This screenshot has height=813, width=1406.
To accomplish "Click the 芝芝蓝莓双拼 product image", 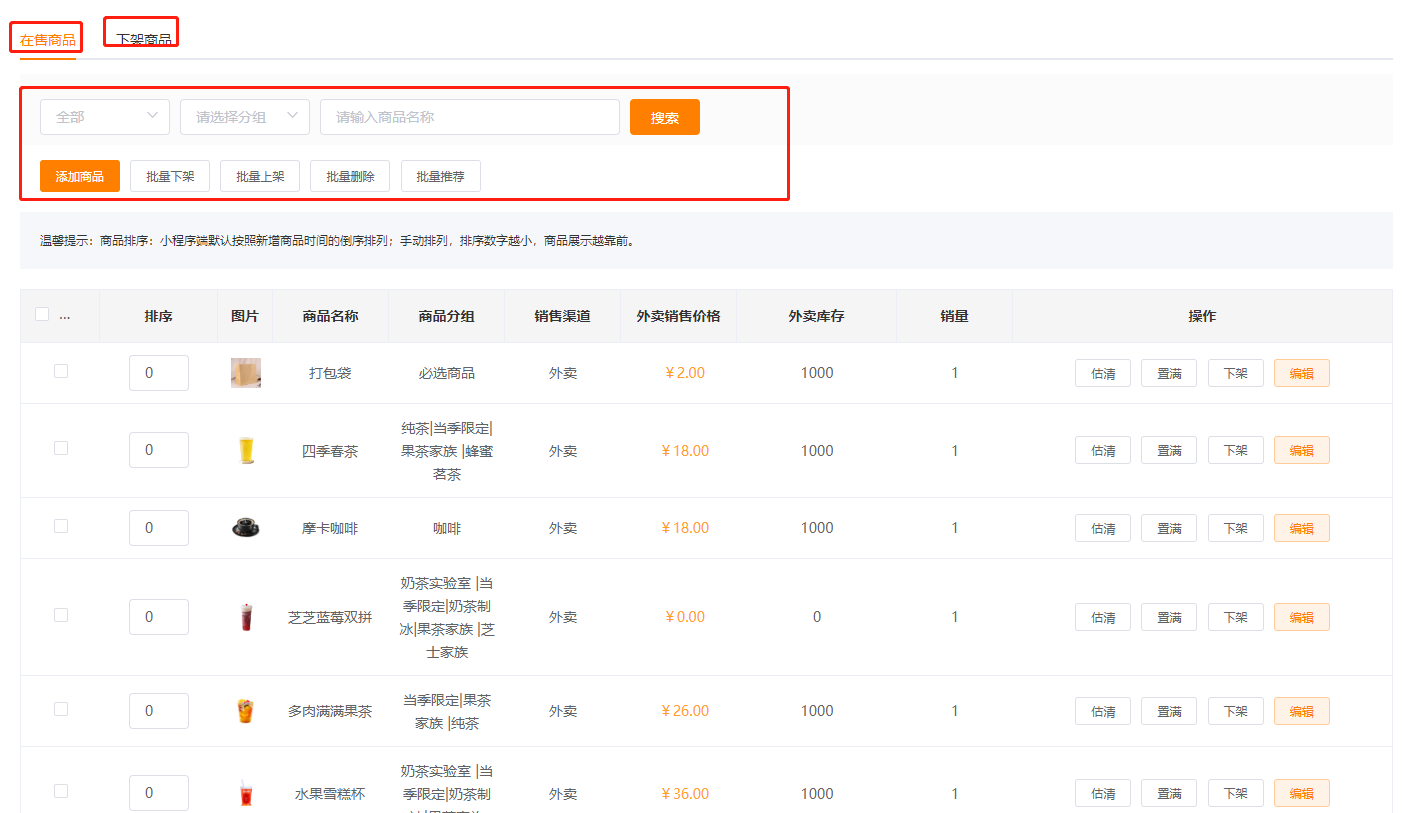I will [x=245, y=617].
